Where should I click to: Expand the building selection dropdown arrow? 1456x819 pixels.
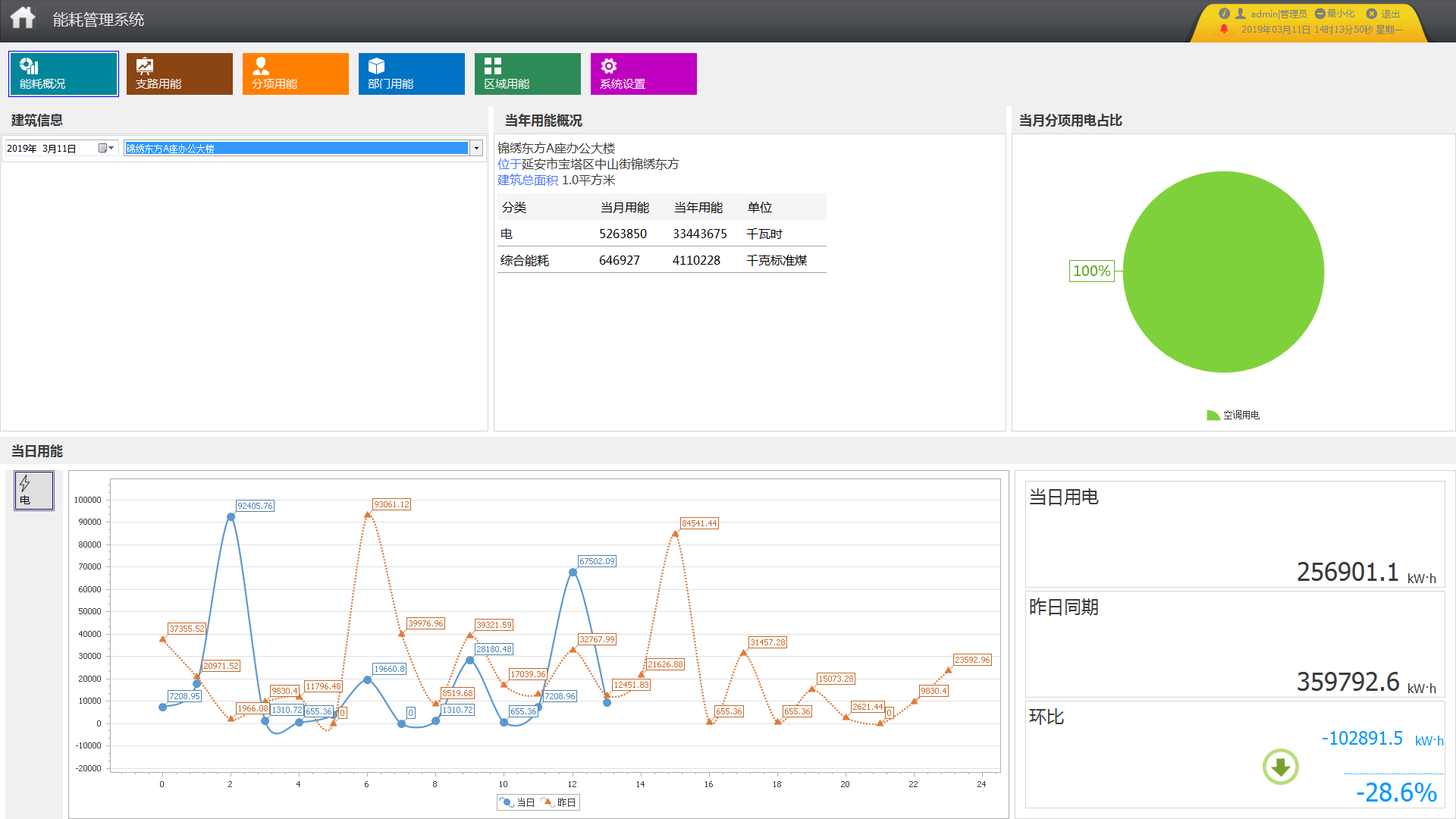[x=476, y=149]
